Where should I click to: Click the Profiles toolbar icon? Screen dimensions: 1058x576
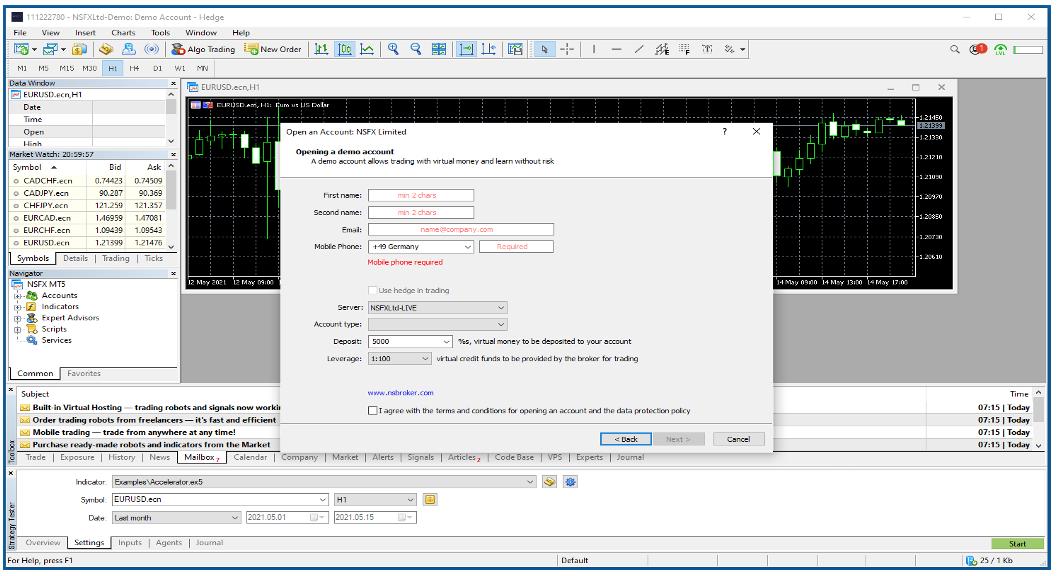(x=50, y=49)
